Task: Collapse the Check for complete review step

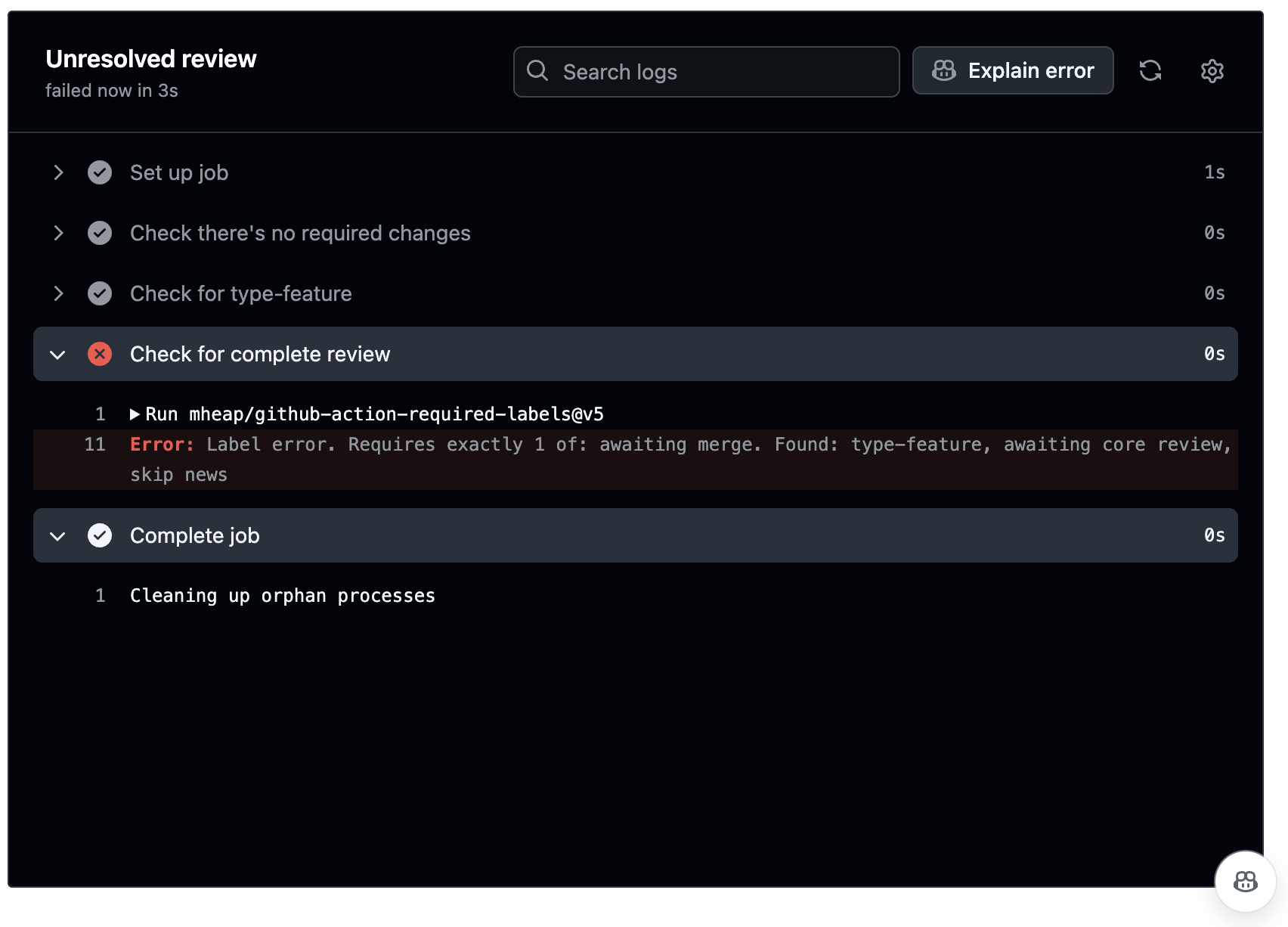Action: [57, 355]
